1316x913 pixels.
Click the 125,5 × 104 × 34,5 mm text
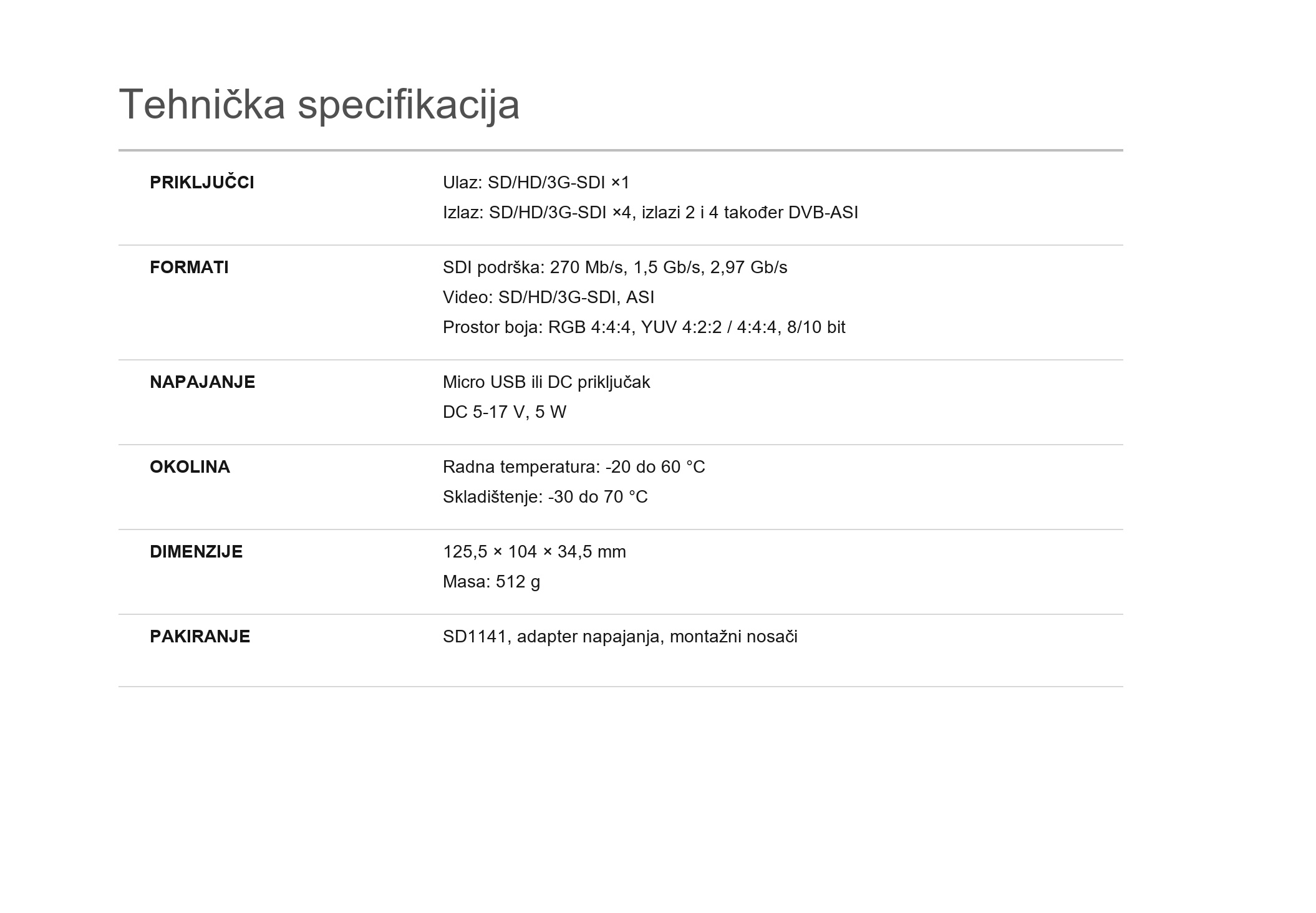tap(534, 552)
